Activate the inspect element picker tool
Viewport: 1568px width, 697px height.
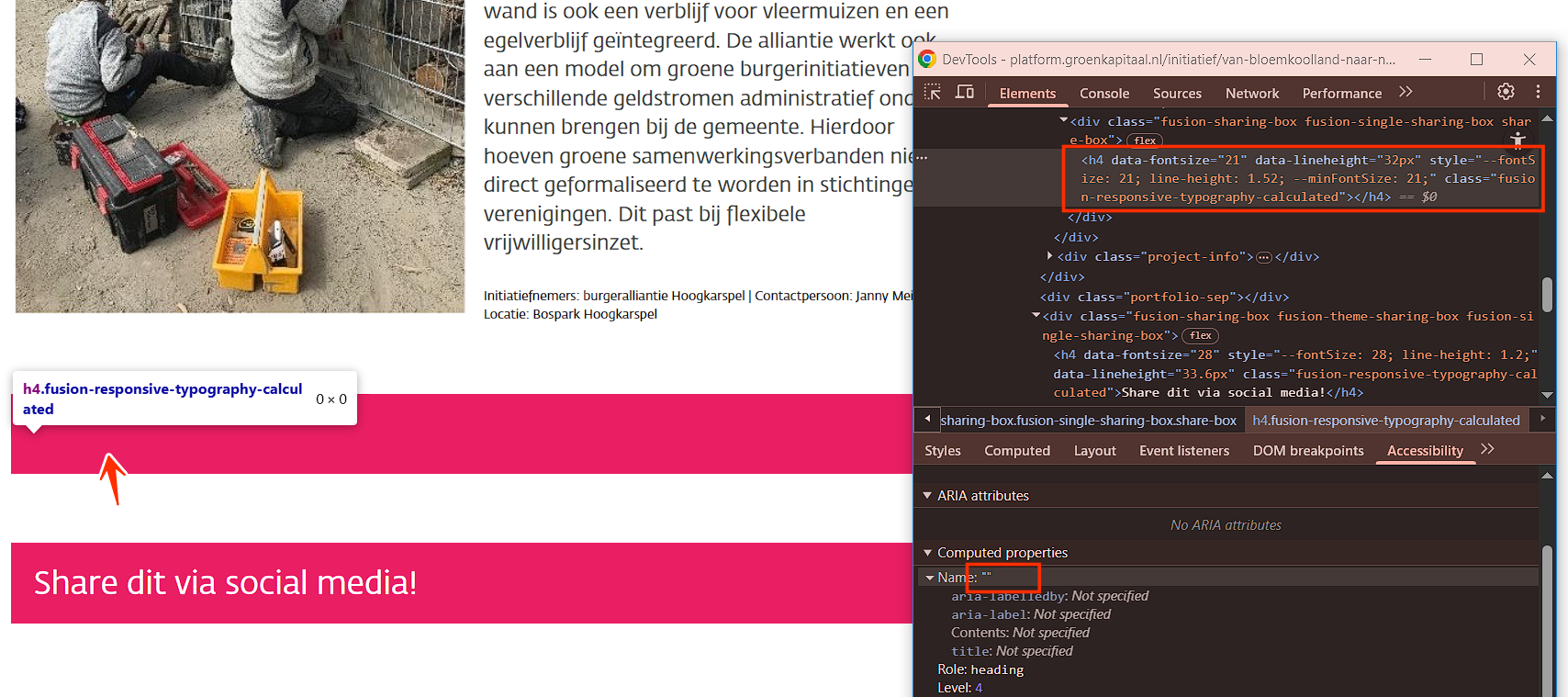[933, 92]
